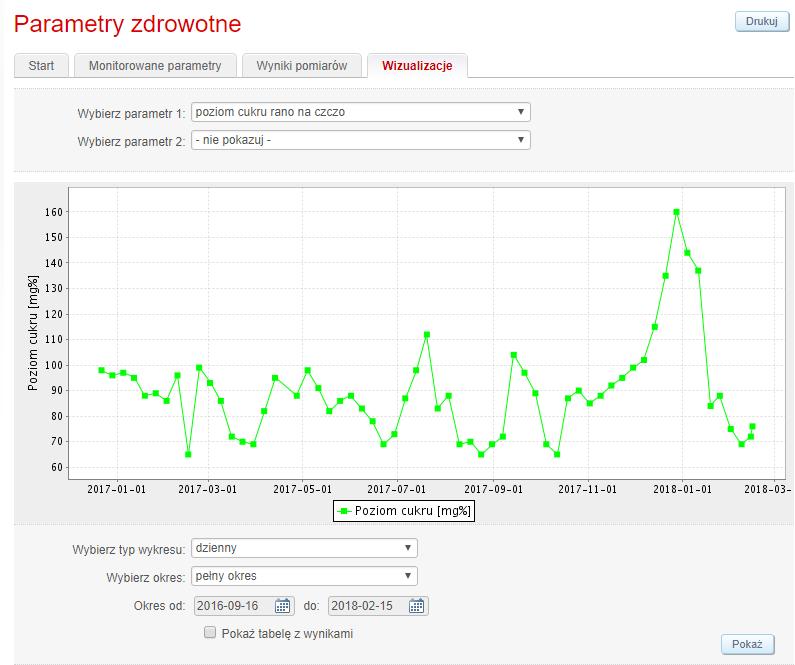
Task: Open calendar picker for 'do' date
Action: [x=416, y=606]
